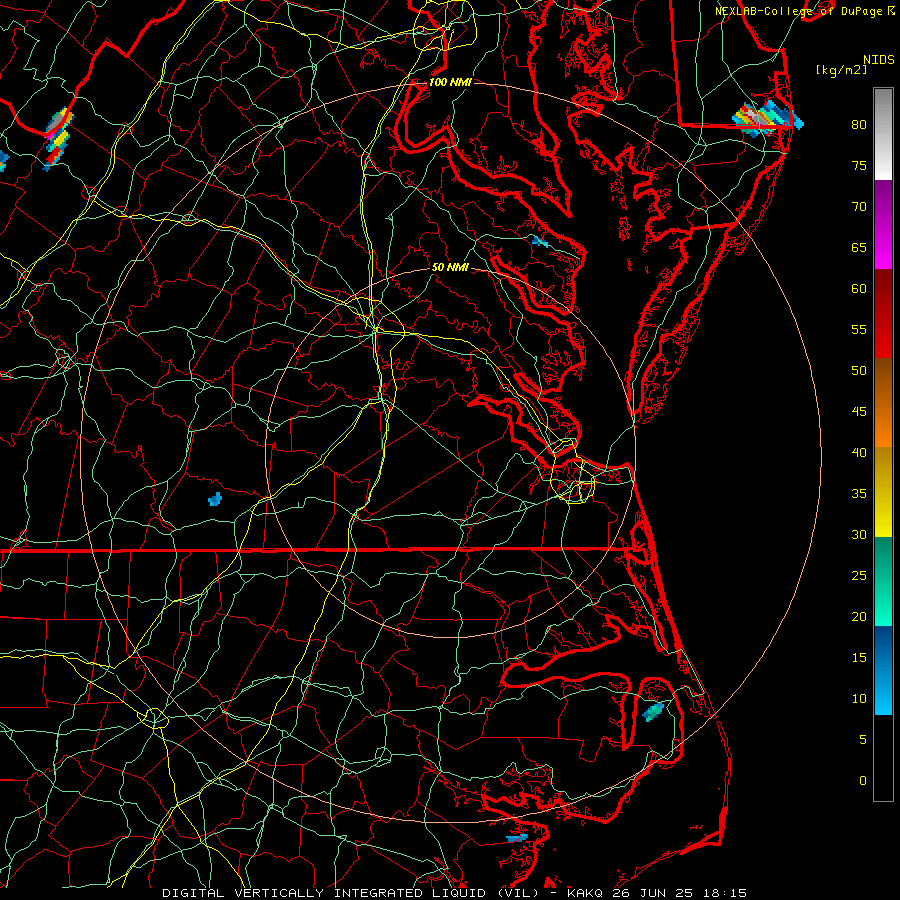Screen dimensions: 900x900
Task: Click the "50 NMI" range ring label
Action: [x=450, y=267]
